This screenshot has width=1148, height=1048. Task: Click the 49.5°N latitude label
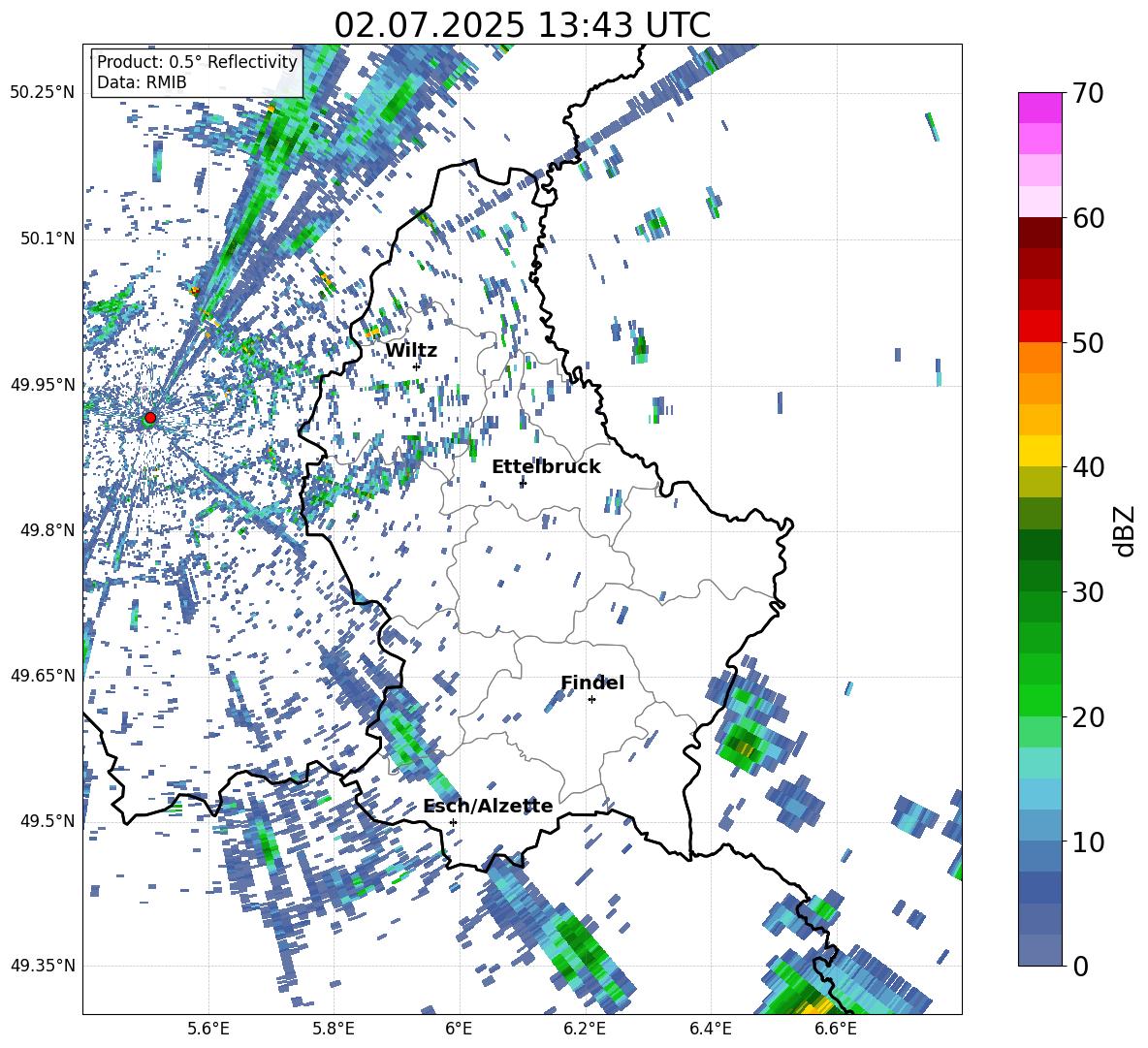48,820
